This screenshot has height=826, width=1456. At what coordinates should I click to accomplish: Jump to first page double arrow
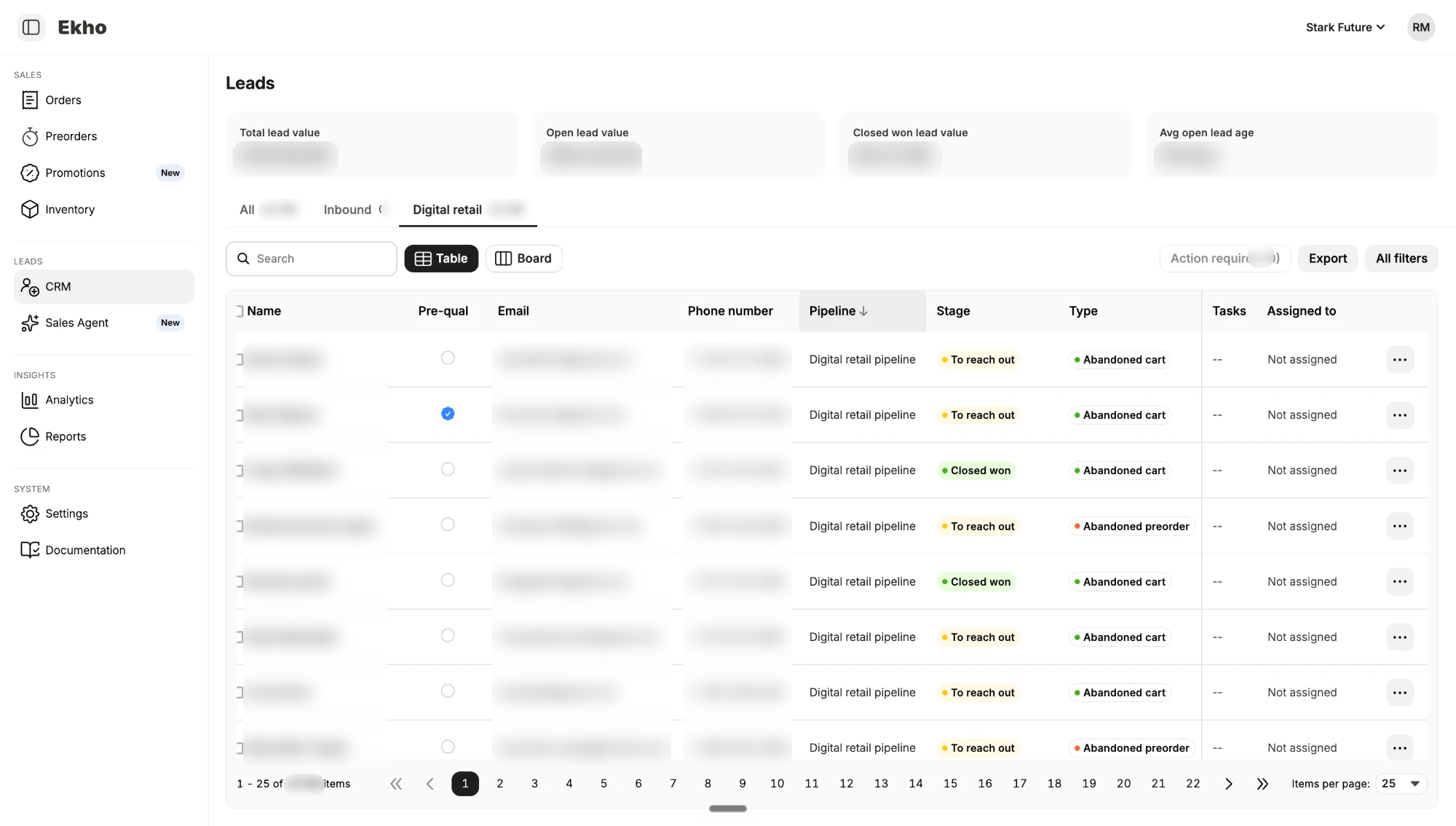coord(396,784)
